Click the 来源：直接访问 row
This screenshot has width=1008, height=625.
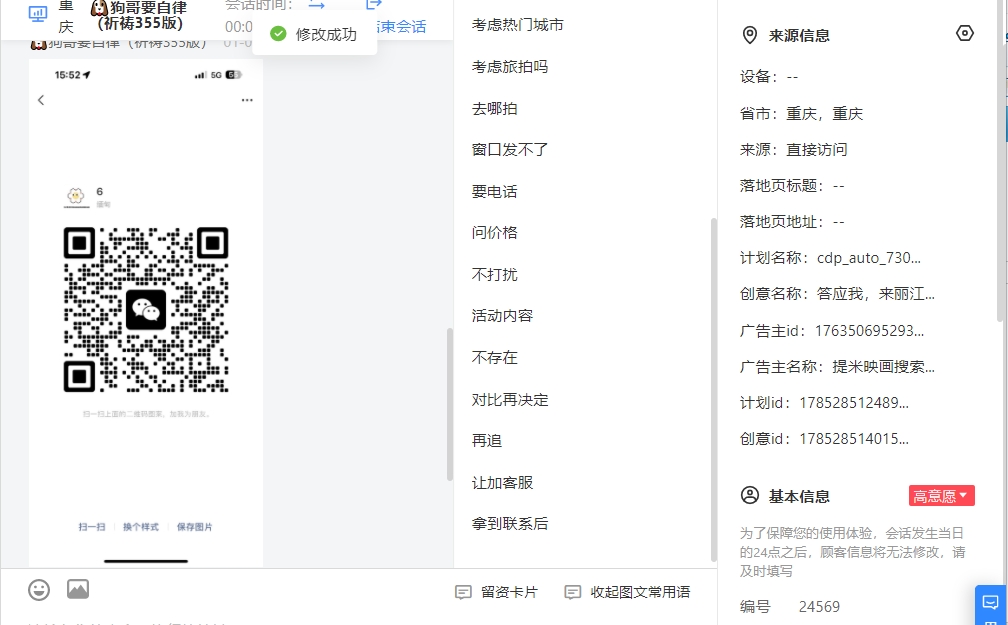pos(793,150)
